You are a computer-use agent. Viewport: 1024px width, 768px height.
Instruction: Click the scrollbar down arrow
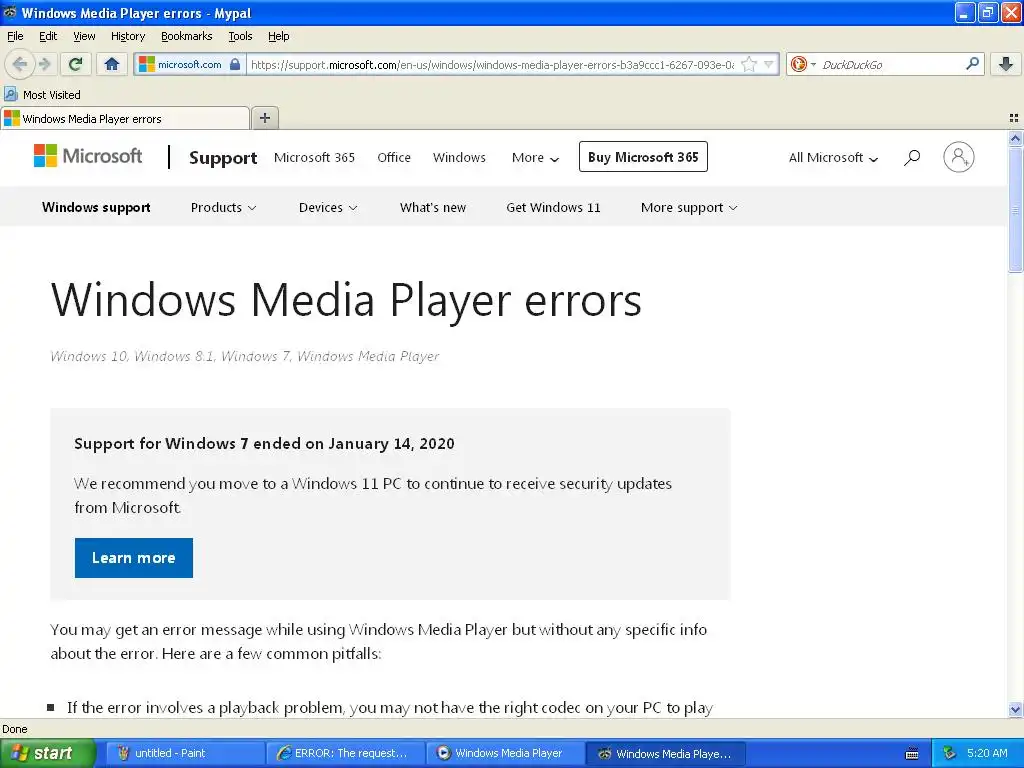pos(1015,709)
